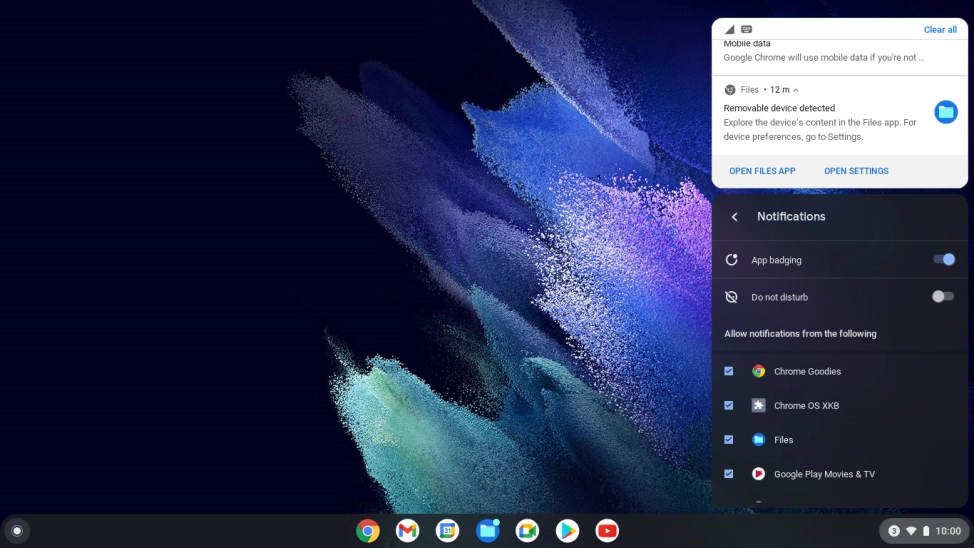Click OPEN FILES APP button
974x548 pixels.
pos(762,171)
